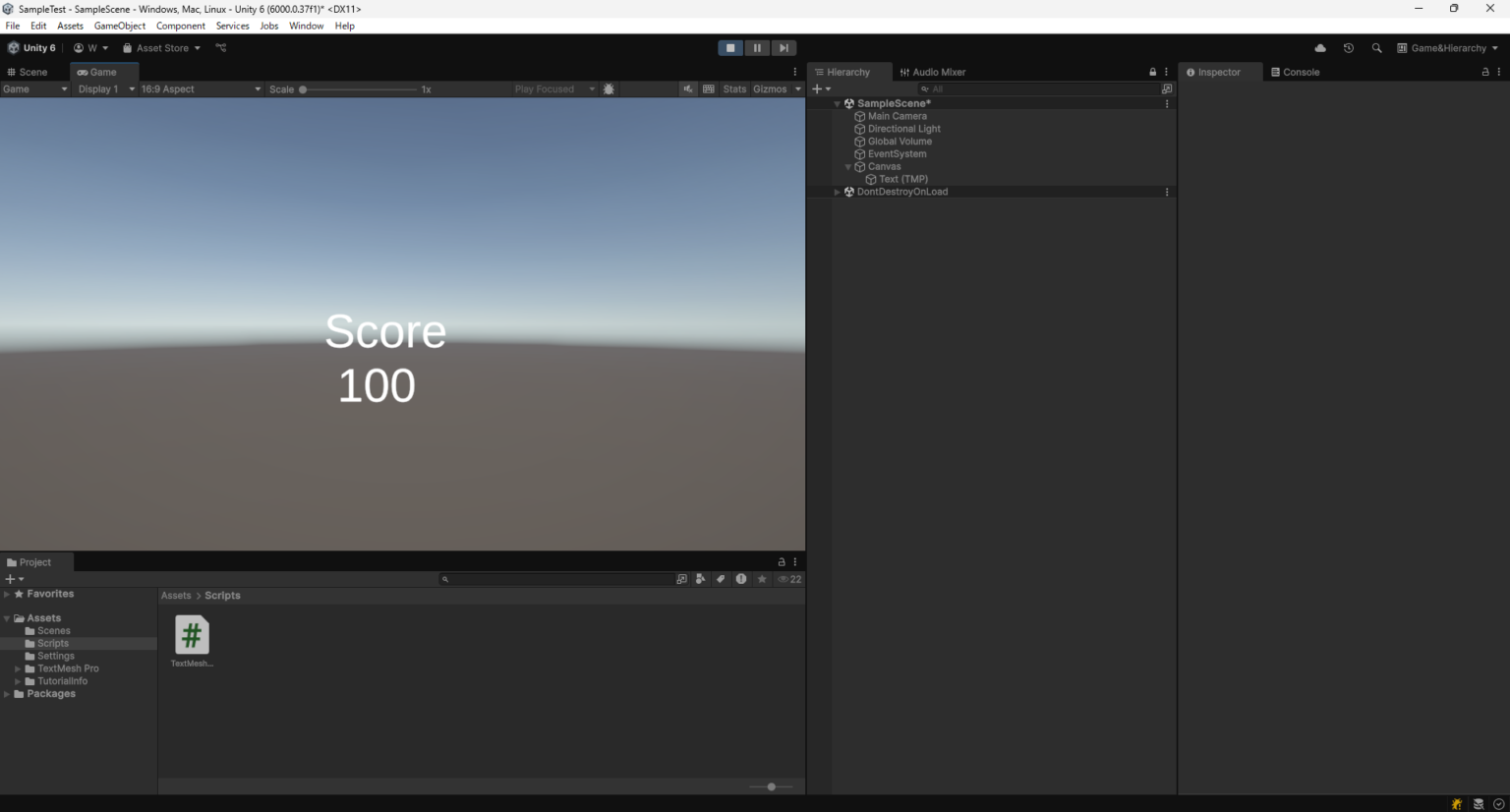1510x812 pixels.
Task: Toggle Stats overlay in Game view
Action: tap(734, 88)
